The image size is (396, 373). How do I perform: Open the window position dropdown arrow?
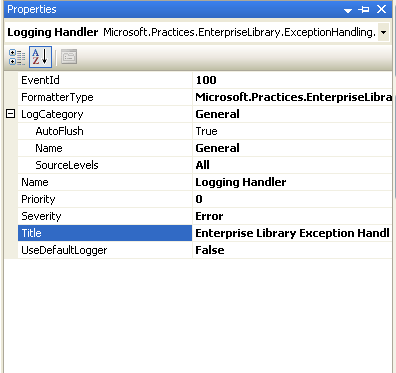[x=348, y=10]
